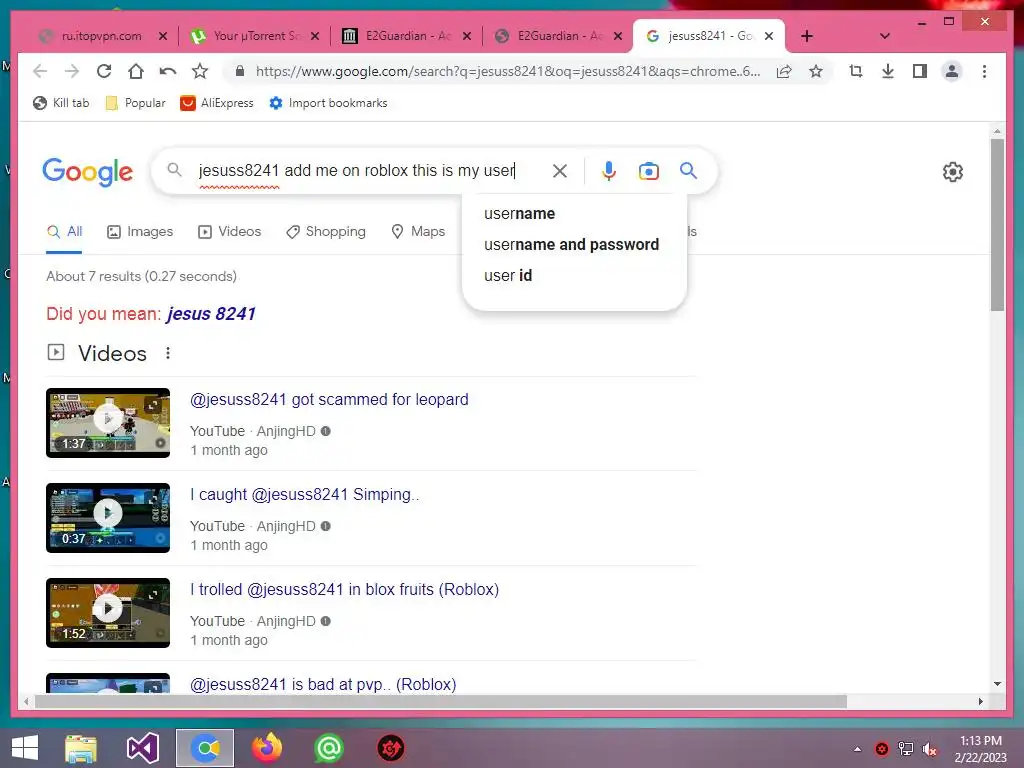Bookmark this page with the address bar star
Screen dimensions: 1024x768
[816, 71]
